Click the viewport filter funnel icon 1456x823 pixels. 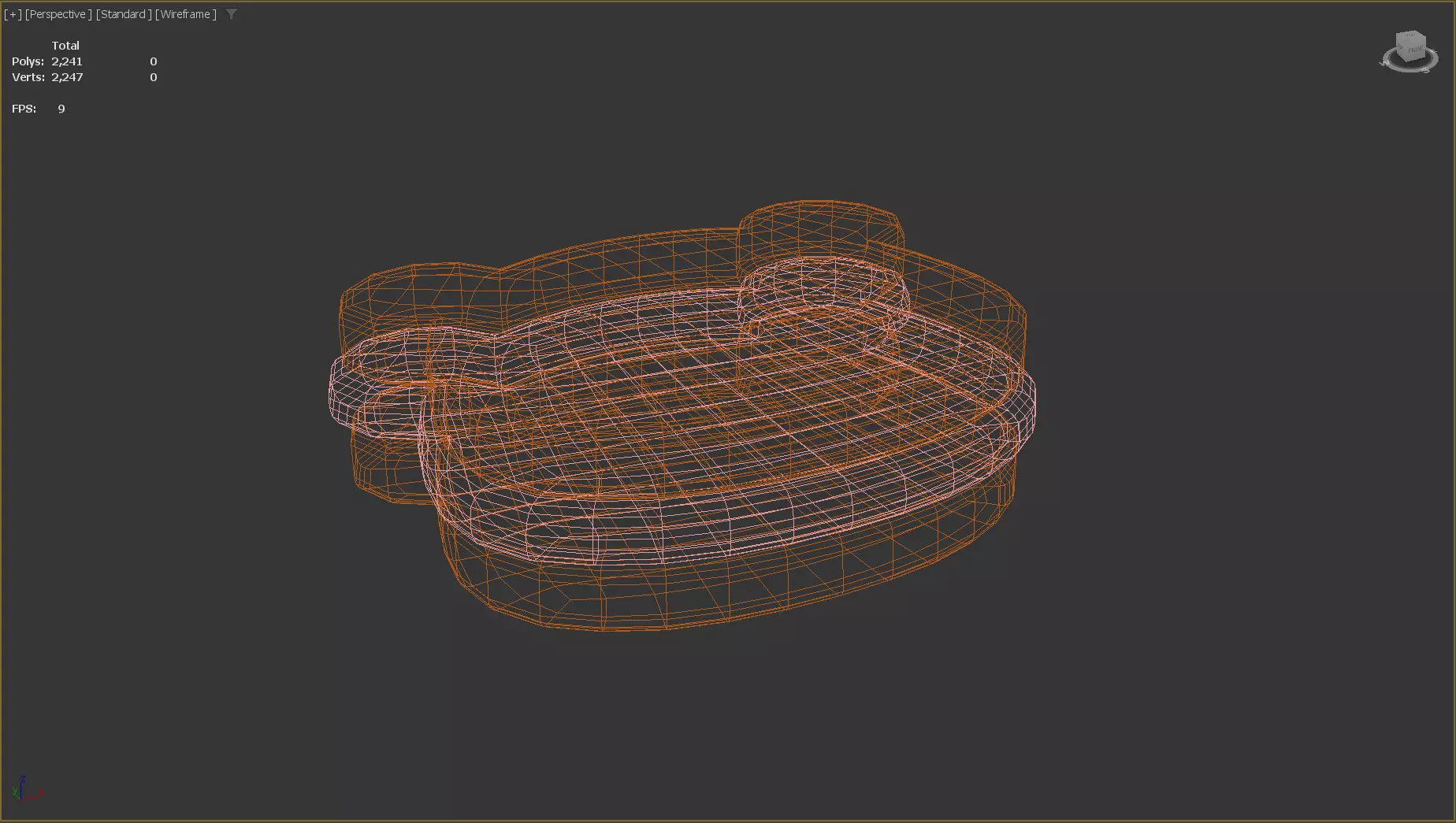pos(232,14)
